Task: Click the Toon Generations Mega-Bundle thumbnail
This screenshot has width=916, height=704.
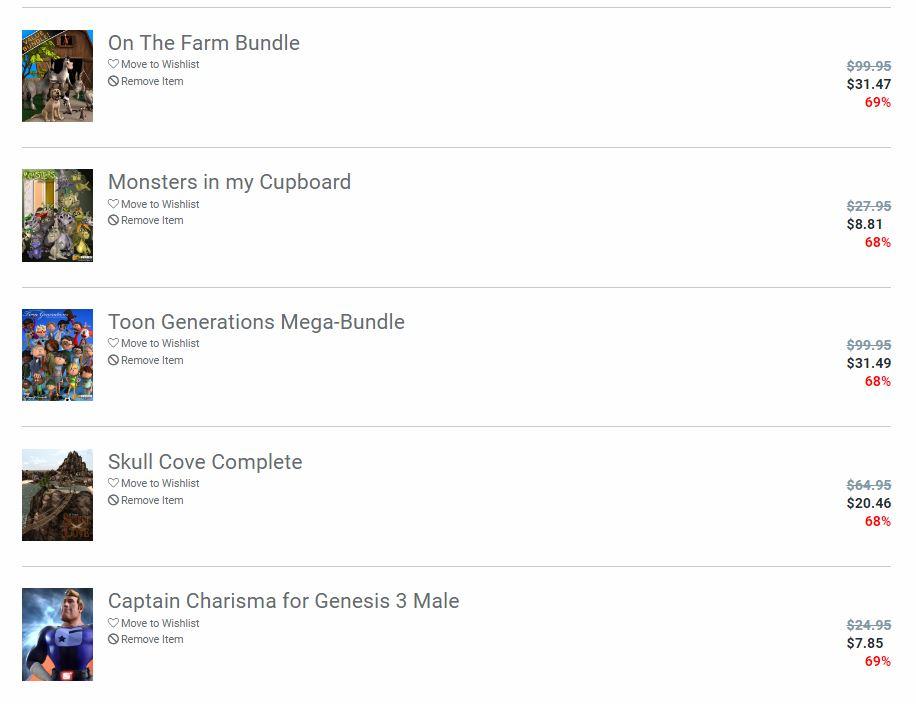Action: pos(57,355)
